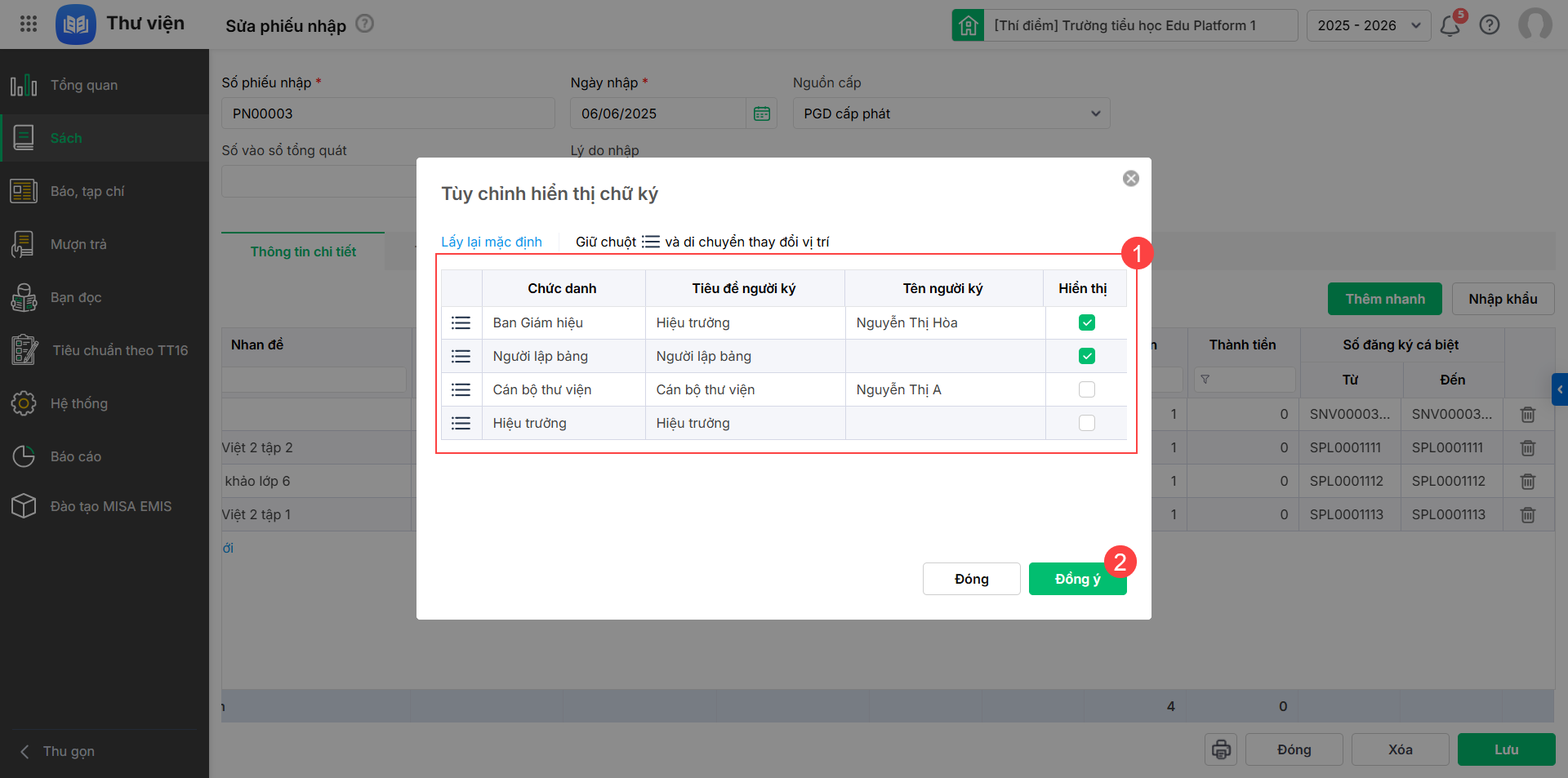This screenshot has height=778, width=1568.
Task: Click Xóa button at bottom
Action: 1401,749
